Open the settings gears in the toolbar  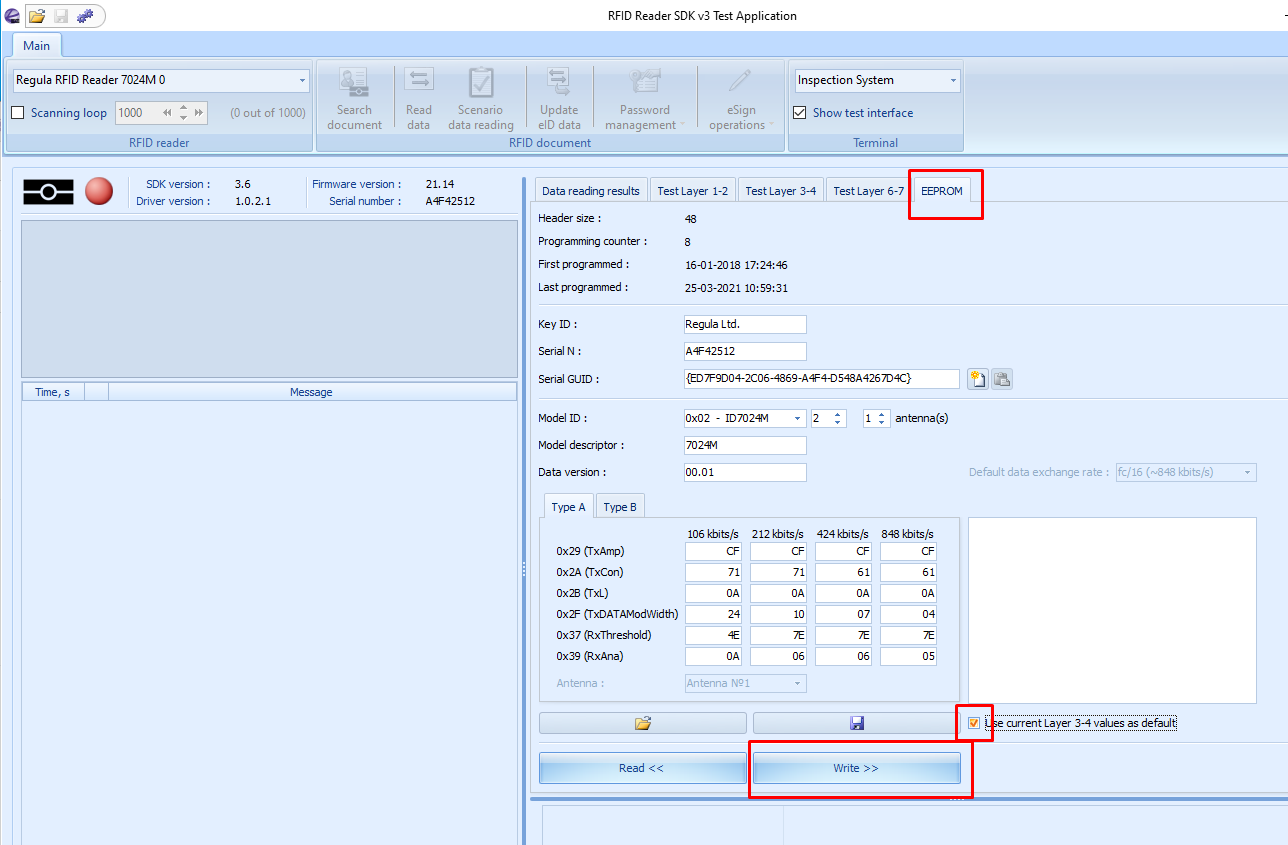[x=85, y=16]
